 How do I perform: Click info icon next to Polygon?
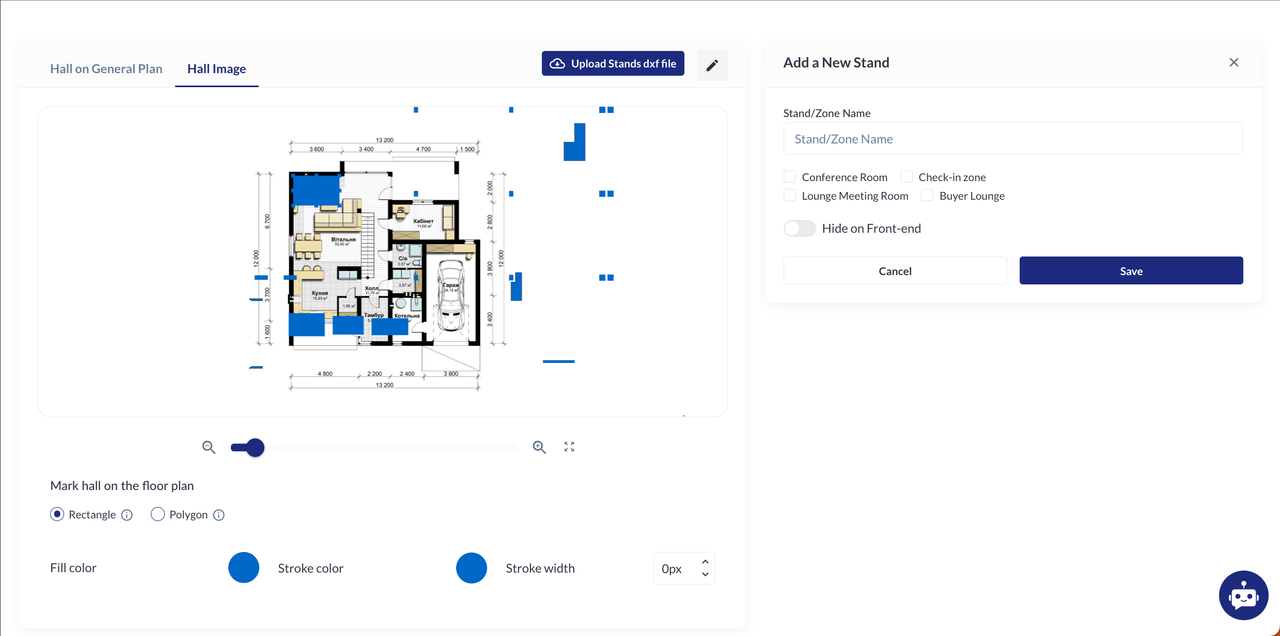point(219,515)
